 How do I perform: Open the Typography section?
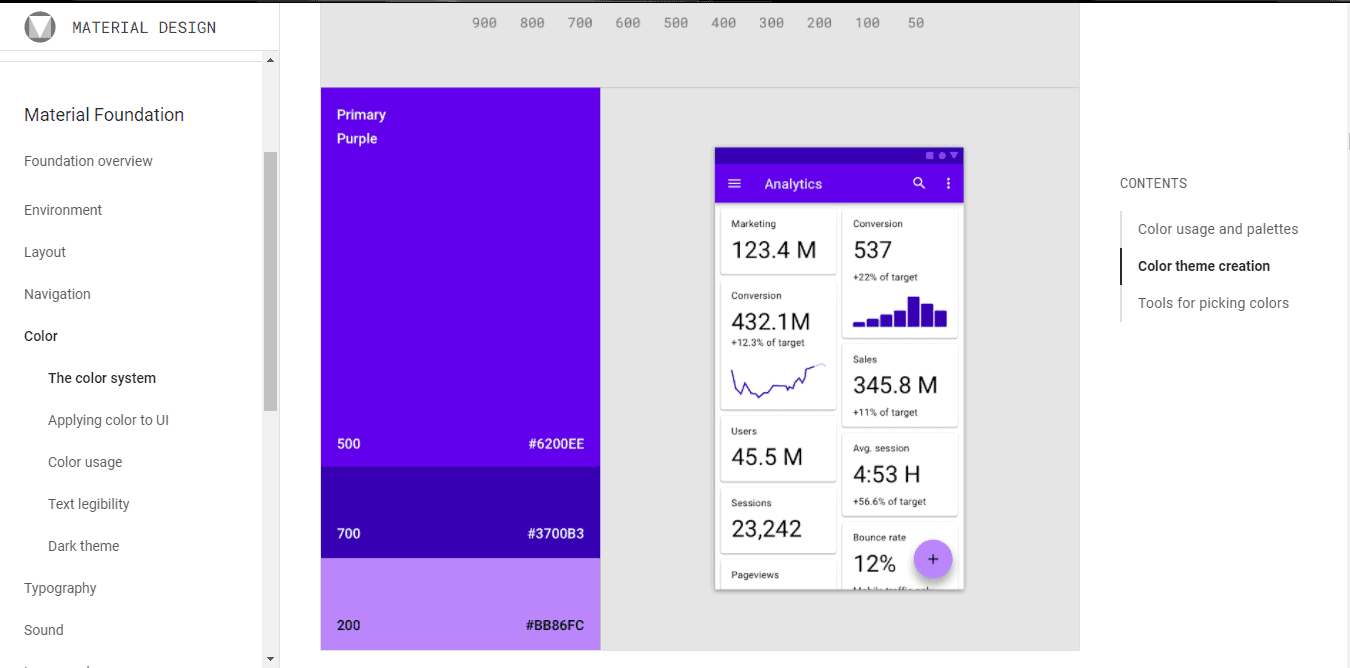pyautogui.click(x=60, y=587)
